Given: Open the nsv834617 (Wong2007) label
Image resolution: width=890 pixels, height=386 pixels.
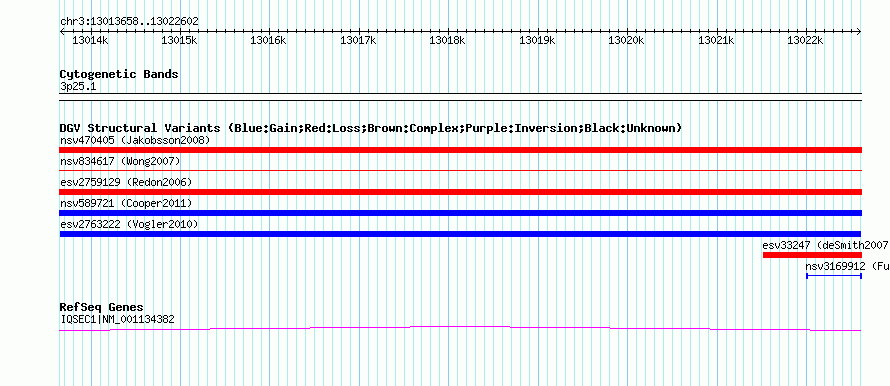Looking at the screenshot, I should point(120,161).
